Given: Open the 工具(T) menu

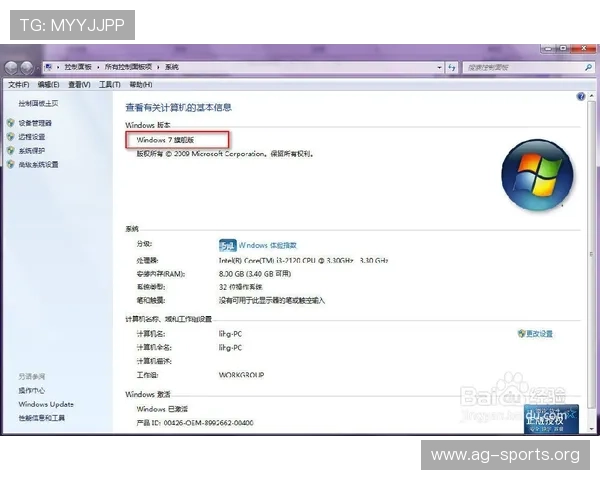Looking at the screenshot, I should tap(110, 85).
